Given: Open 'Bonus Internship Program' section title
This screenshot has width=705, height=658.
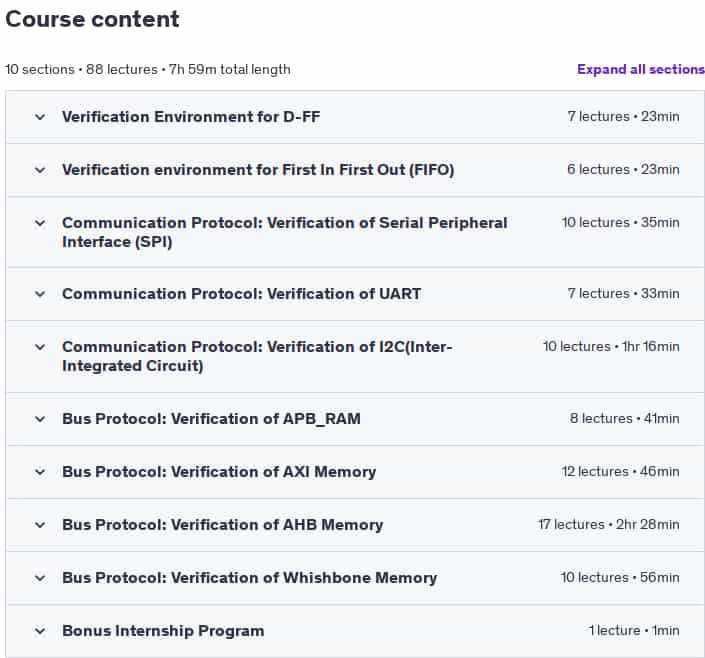Looking at the screenshot, I should click(163, 631).
